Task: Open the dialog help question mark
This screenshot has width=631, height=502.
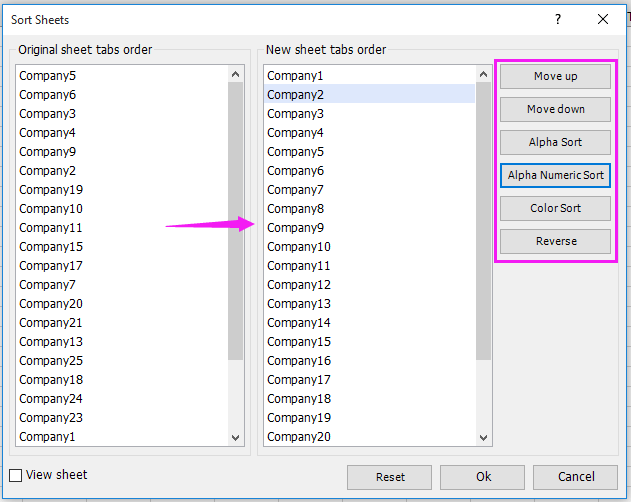Action: click(x=558, y=19)
